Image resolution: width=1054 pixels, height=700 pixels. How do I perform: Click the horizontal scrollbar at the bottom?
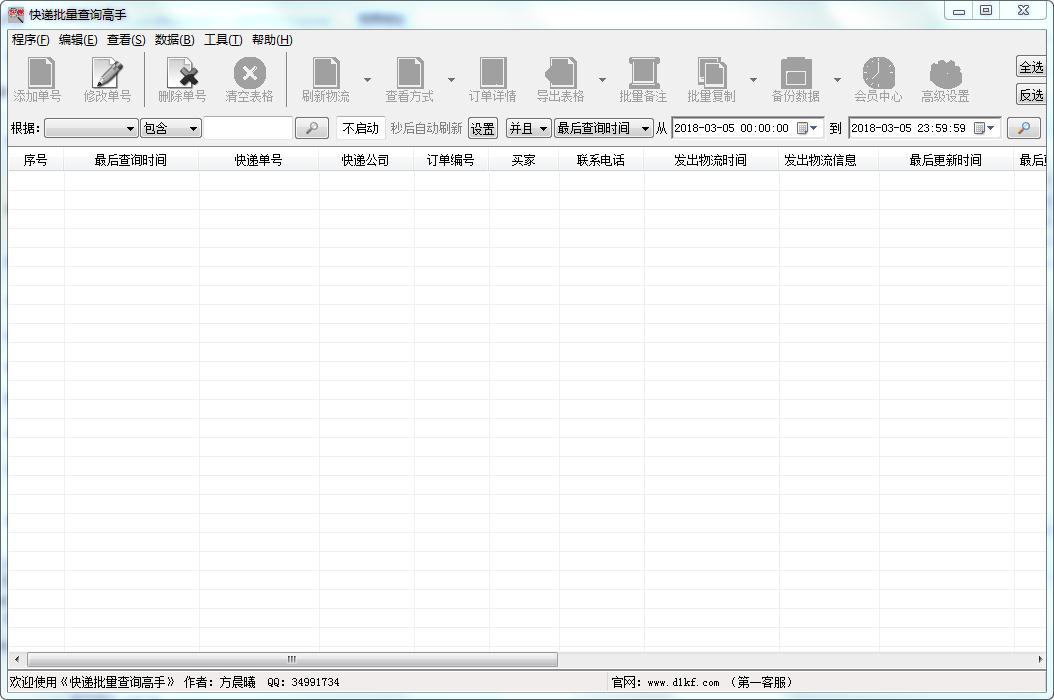[x=292, y=659]
